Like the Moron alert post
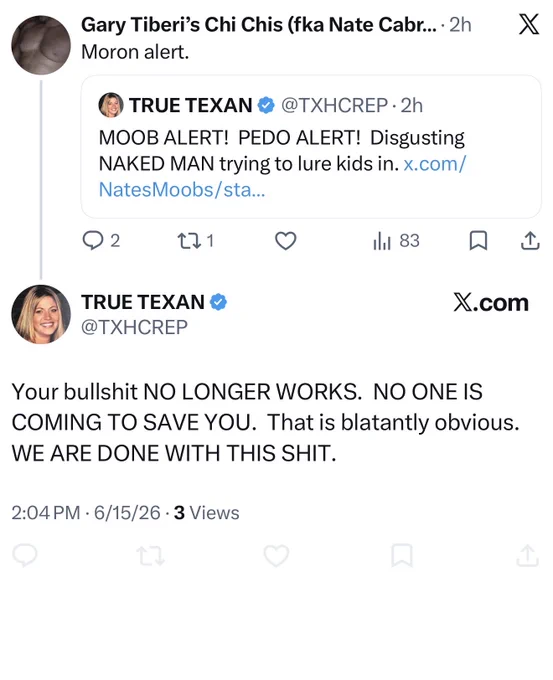The width and height of the screenshot is (553, 680). [285, 240]
